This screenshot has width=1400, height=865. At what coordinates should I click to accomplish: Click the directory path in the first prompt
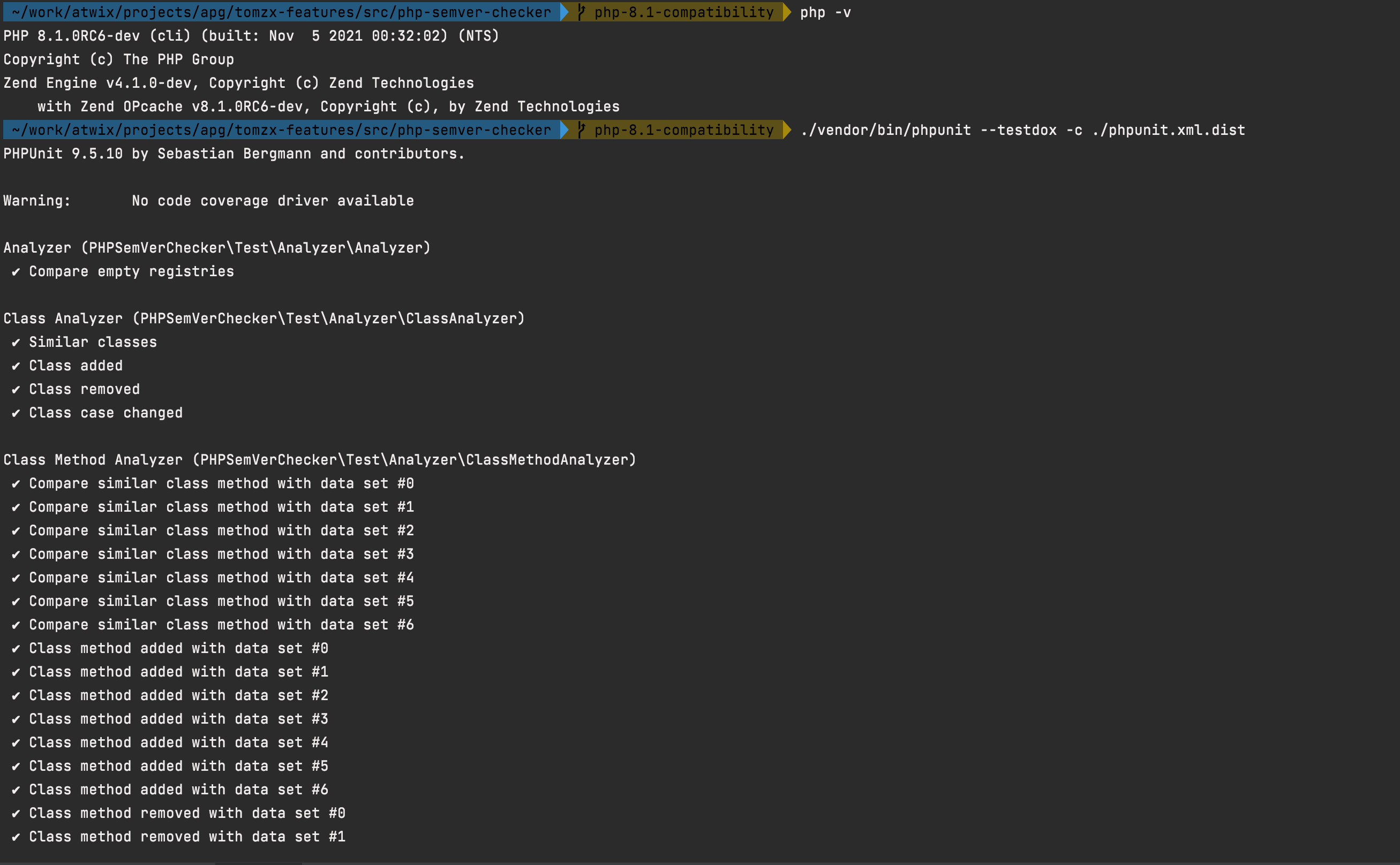tap(281, 12)
